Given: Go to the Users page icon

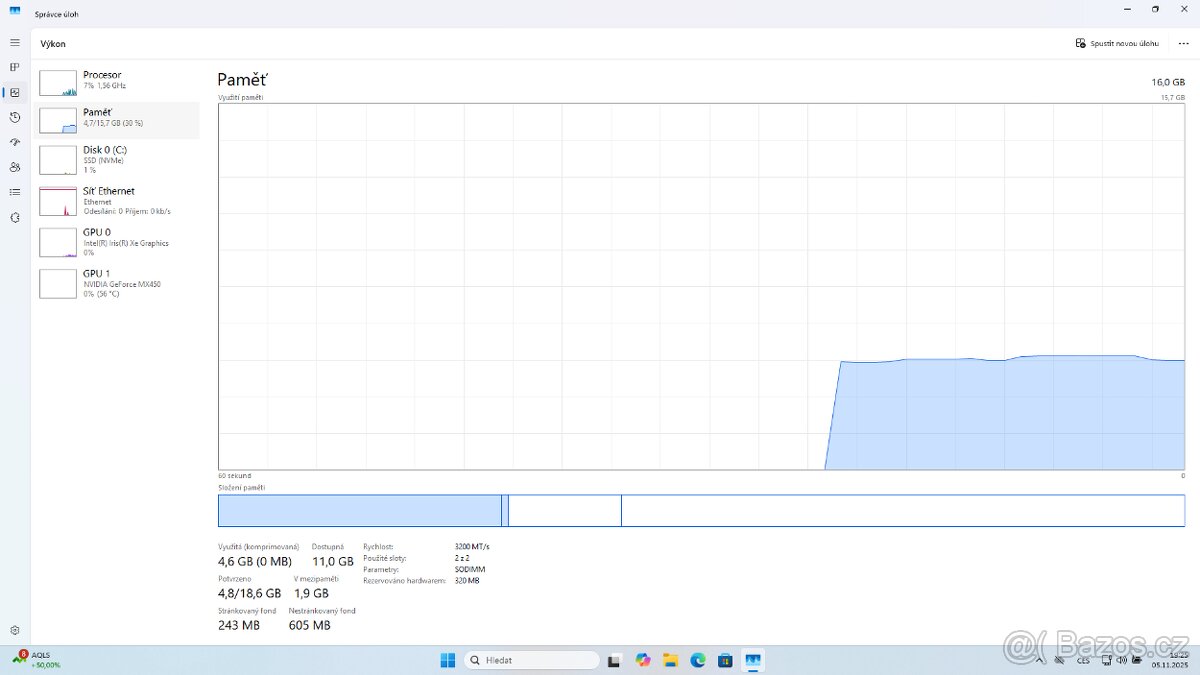Looking at the screenshot, I should click(x=15, y=167).
